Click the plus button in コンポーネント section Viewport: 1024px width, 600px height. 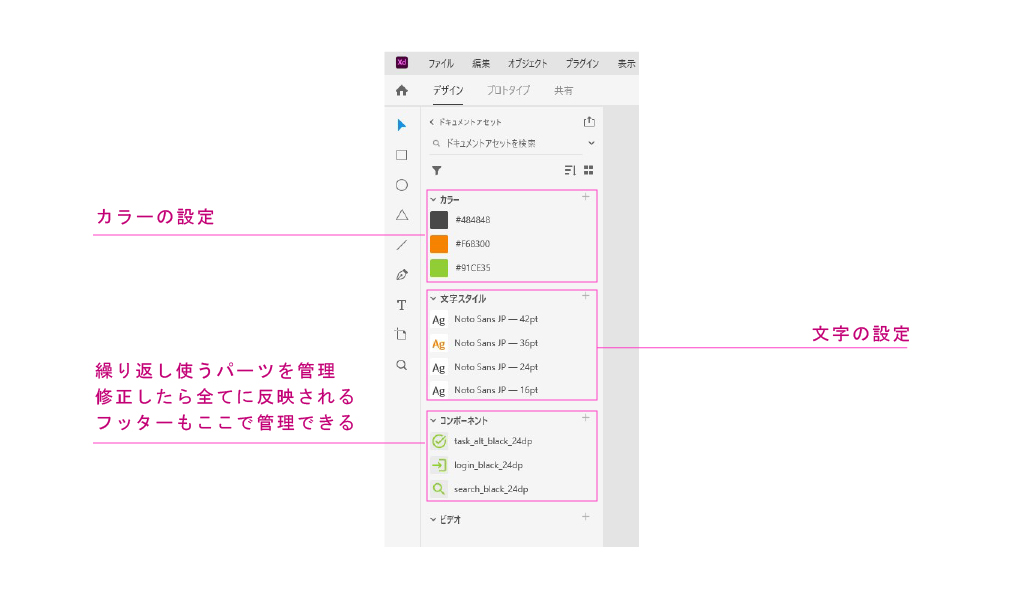586,418
